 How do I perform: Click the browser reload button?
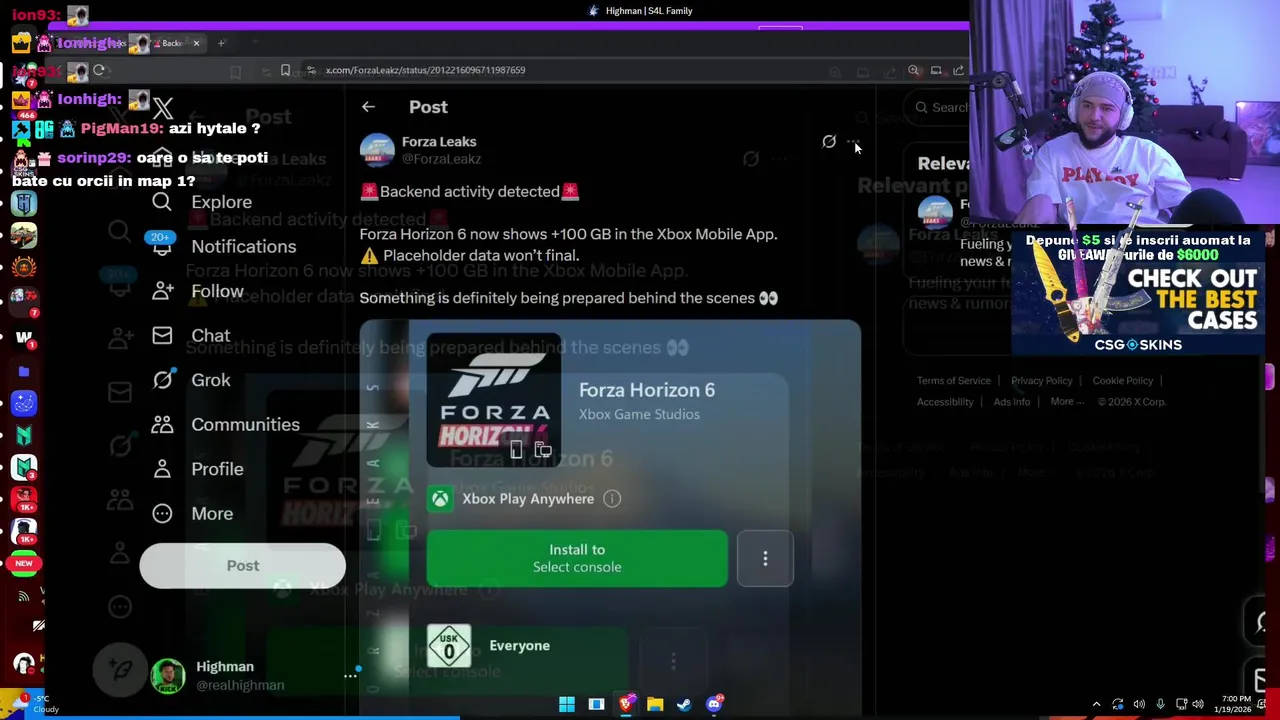99,70
